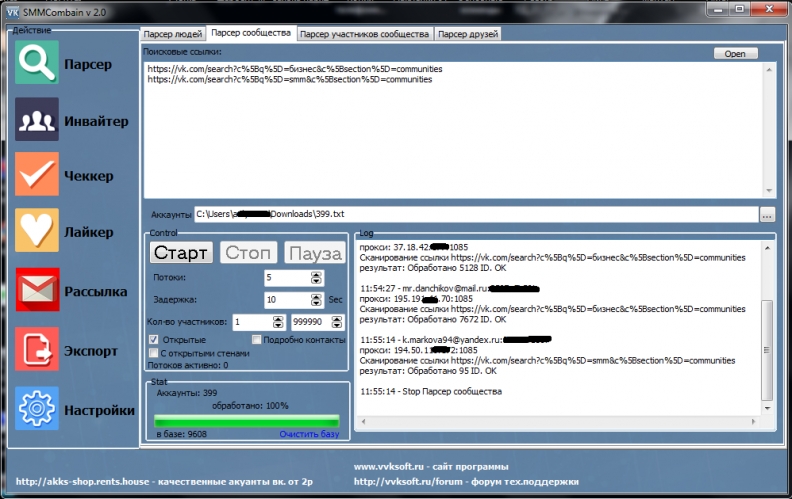Screen dimensions: 792x499
Task: Click log line 'Обработано 7672 ID. OK'
Action: click(x=433, y=319)
